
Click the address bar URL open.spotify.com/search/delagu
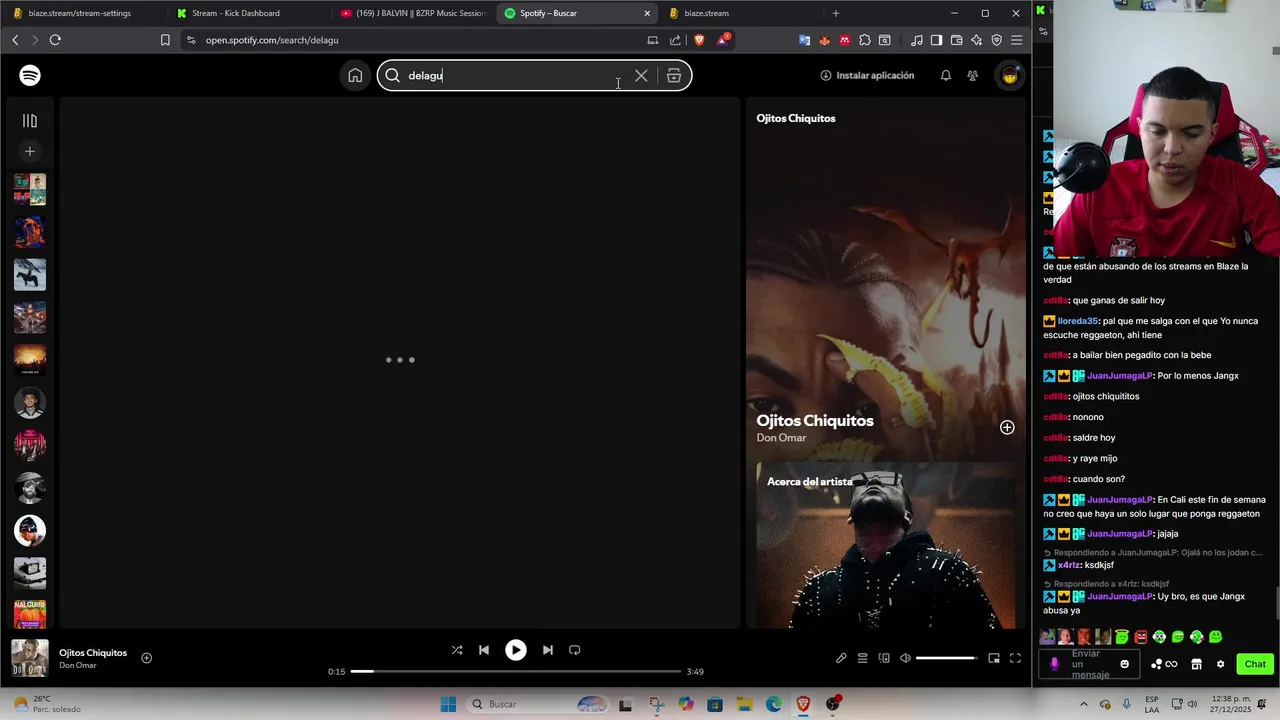coord(272,40)
